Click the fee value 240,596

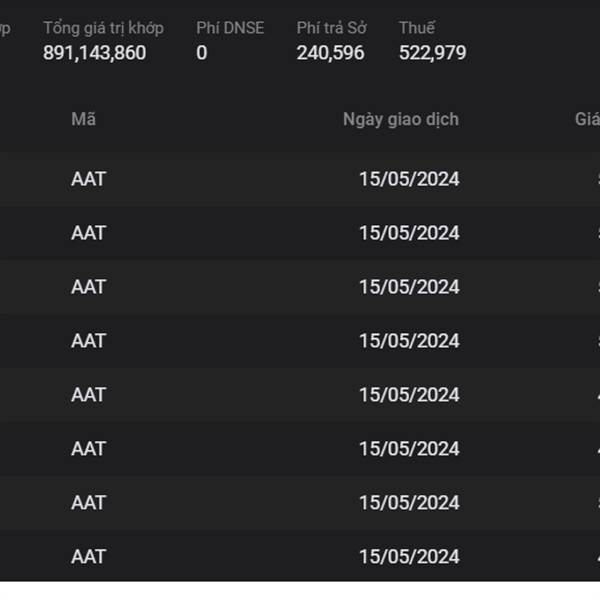point(330,53)
